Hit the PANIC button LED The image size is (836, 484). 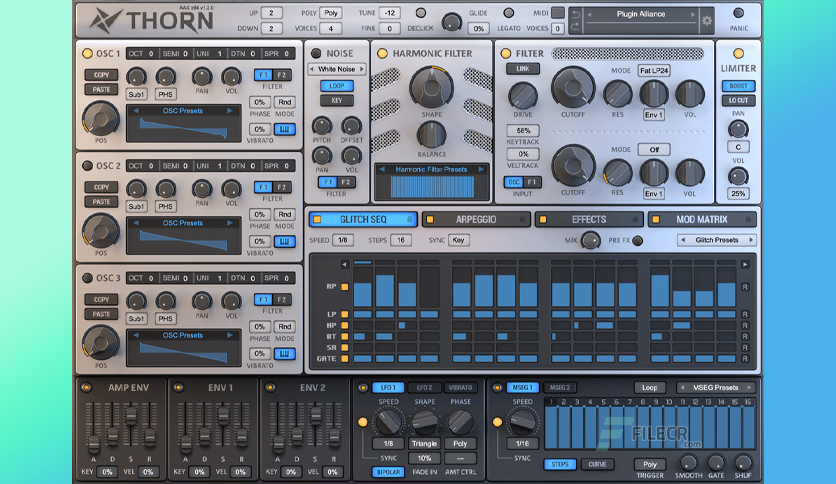(x=738, y=13)
